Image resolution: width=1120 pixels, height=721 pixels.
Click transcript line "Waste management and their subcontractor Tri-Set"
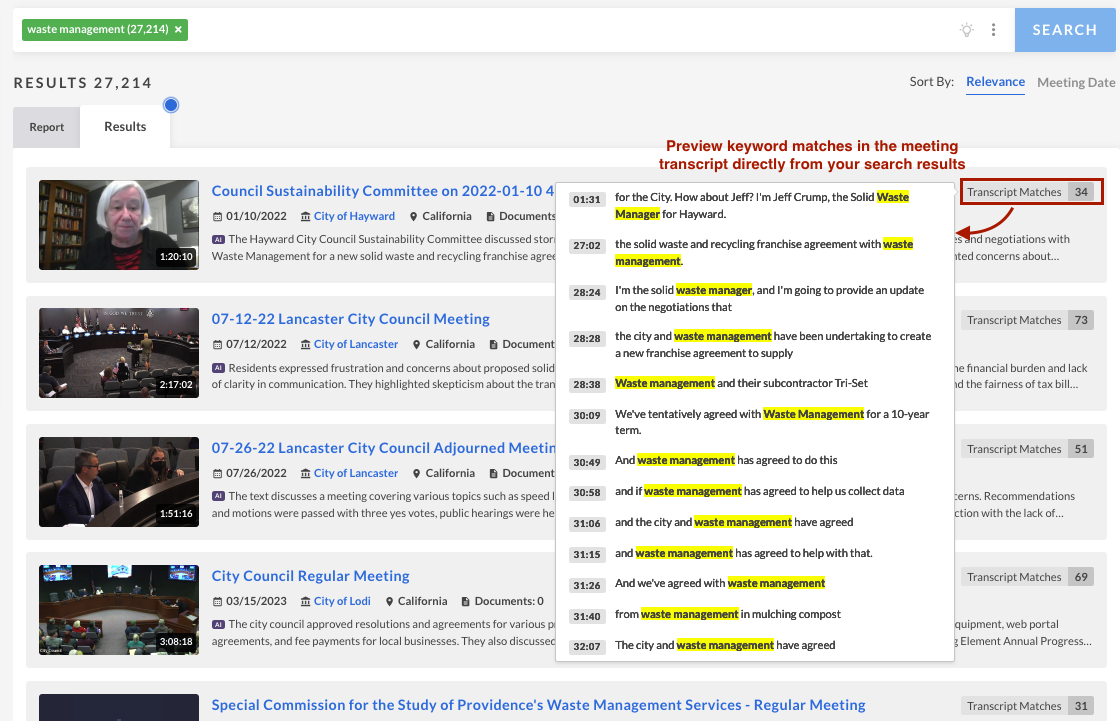(x=741, y=383)
